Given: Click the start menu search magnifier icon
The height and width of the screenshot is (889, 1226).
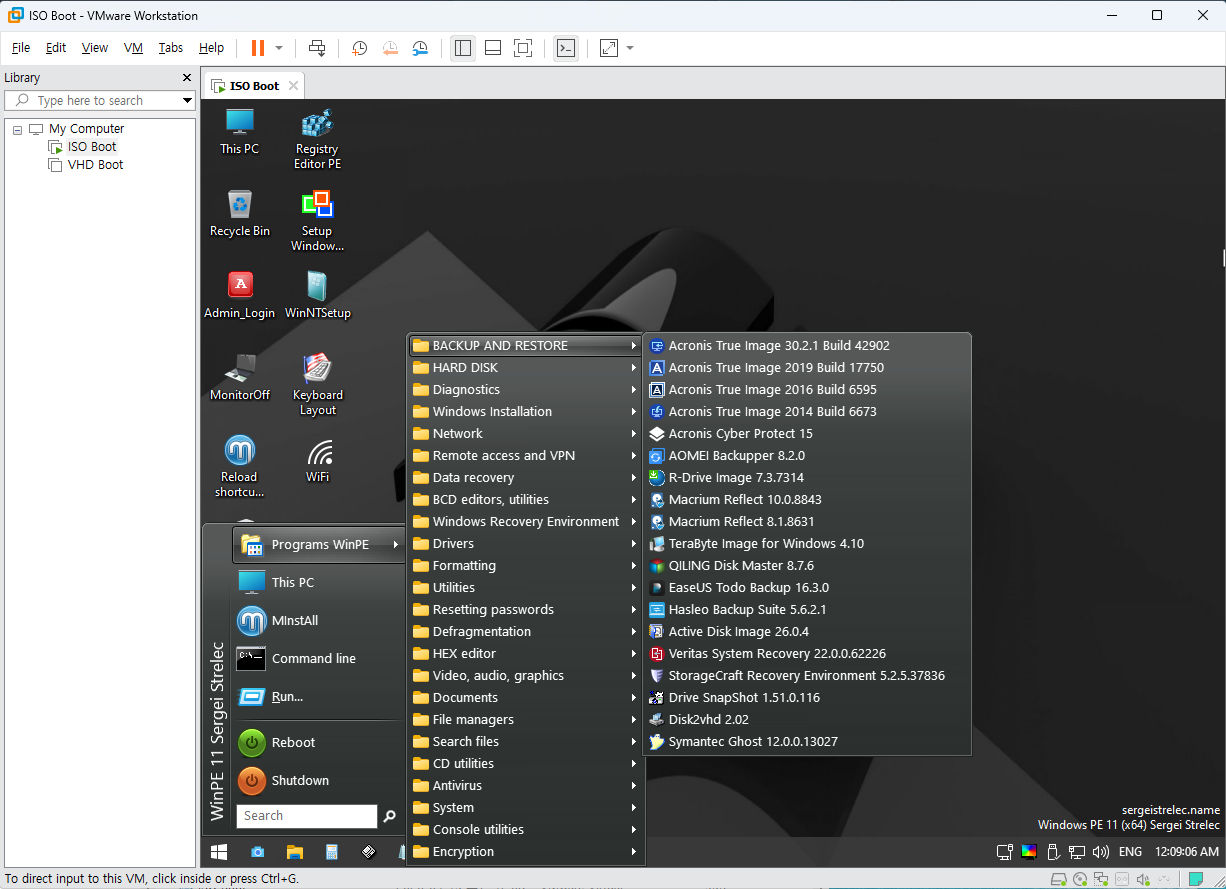Looking at the screenshot, I should coord(389,816).
